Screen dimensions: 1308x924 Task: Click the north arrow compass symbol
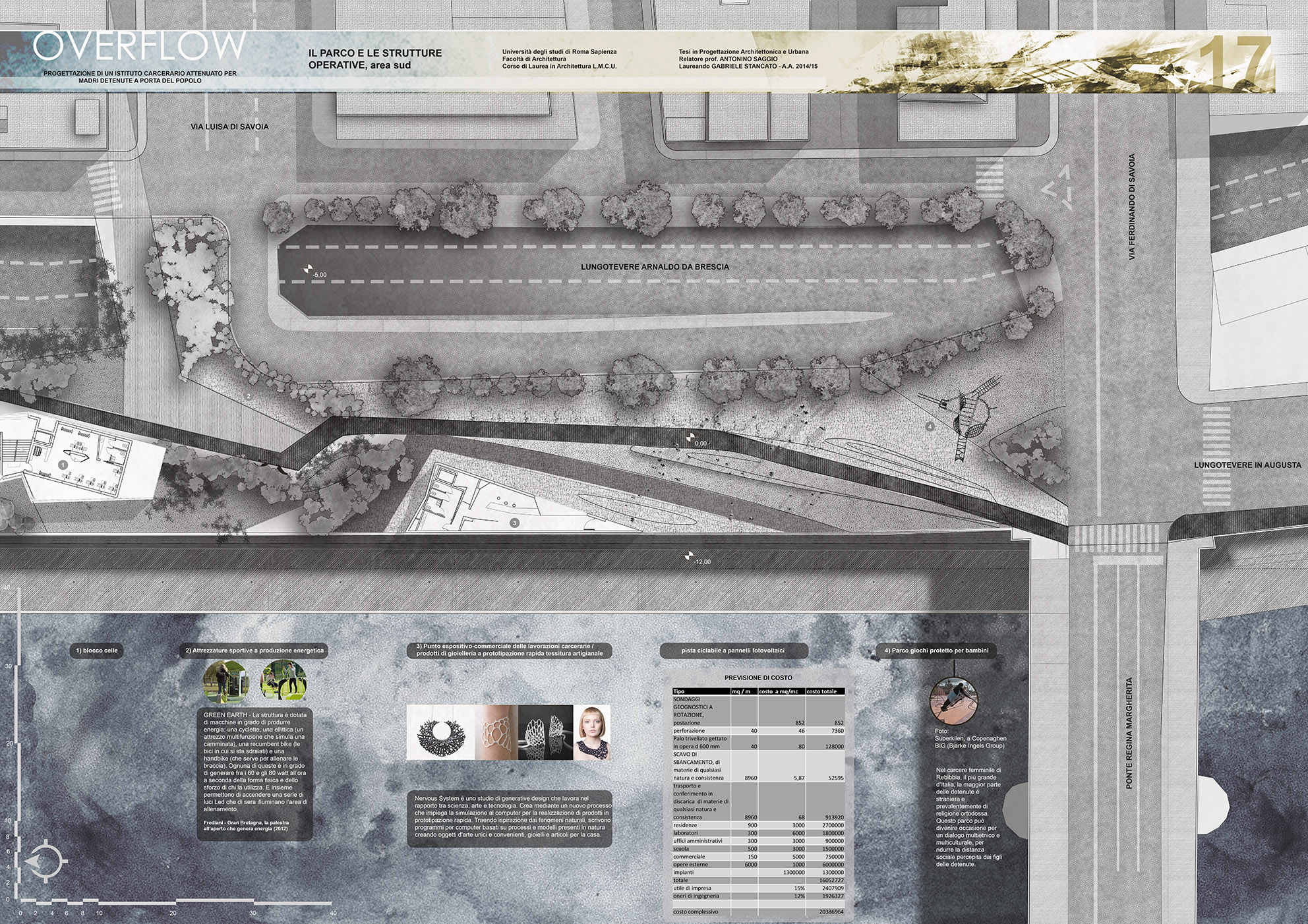pyautogui.click(x=46, y=861)
